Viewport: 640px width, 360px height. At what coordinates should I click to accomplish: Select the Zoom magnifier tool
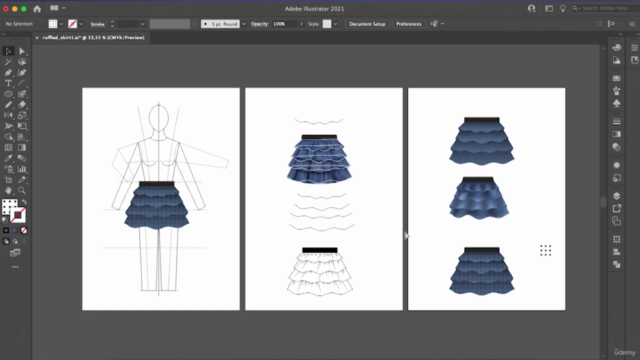pos(22,190)
